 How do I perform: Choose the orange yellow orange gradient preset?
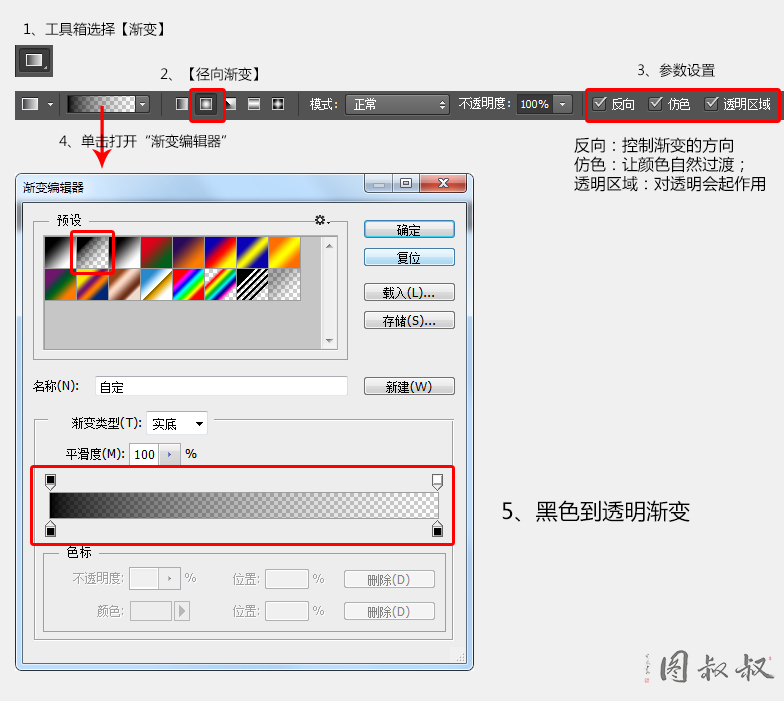(284, 252)
